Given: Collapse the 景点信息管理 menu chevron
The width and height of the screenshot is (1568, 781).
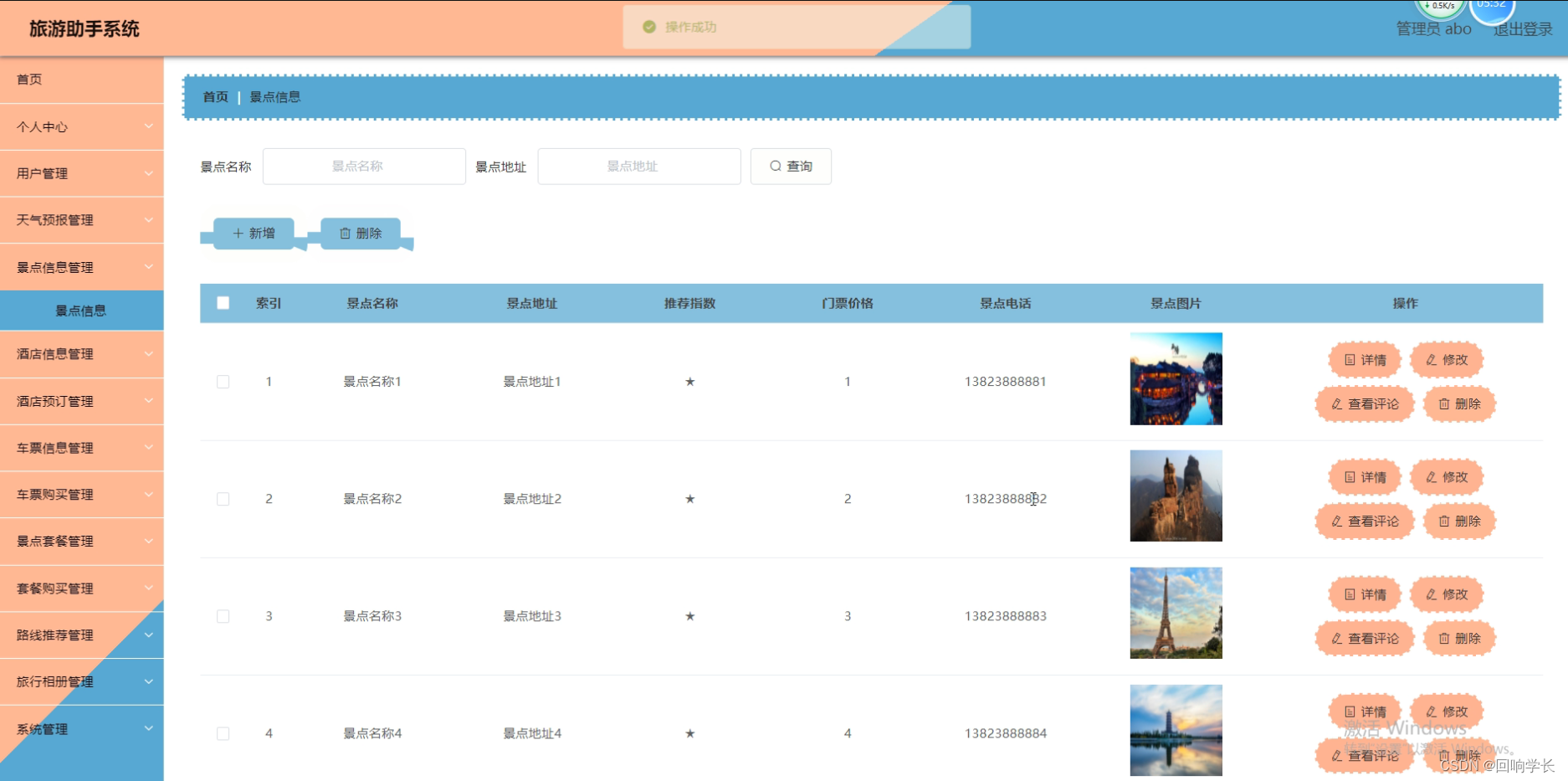Looking at the screenshot, I should click(x=148, y=267).
